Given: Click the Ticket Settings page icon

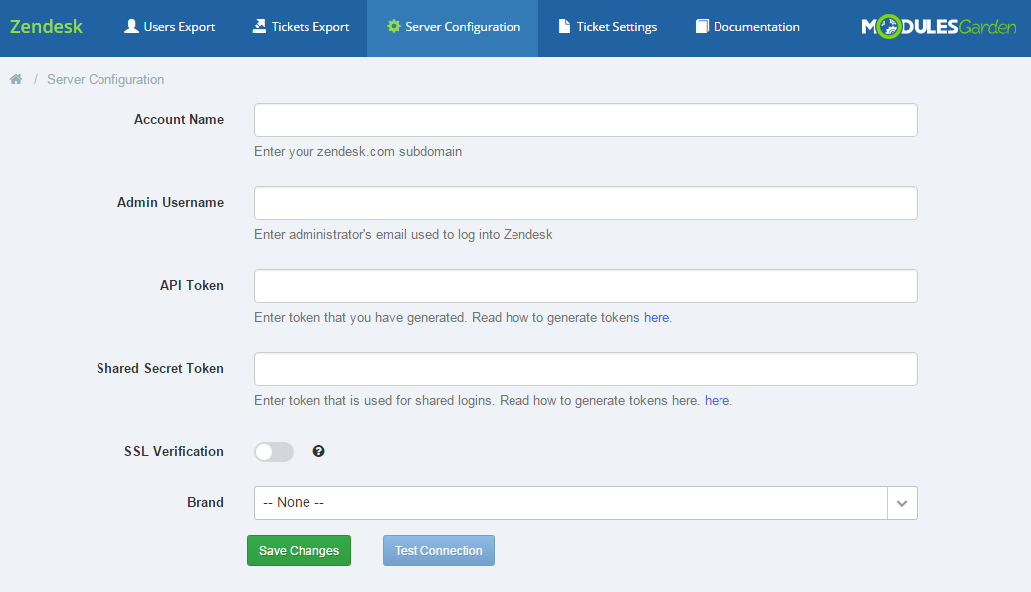Looking at the screenshot, I should pyautogui.click(x=564, y=26).
